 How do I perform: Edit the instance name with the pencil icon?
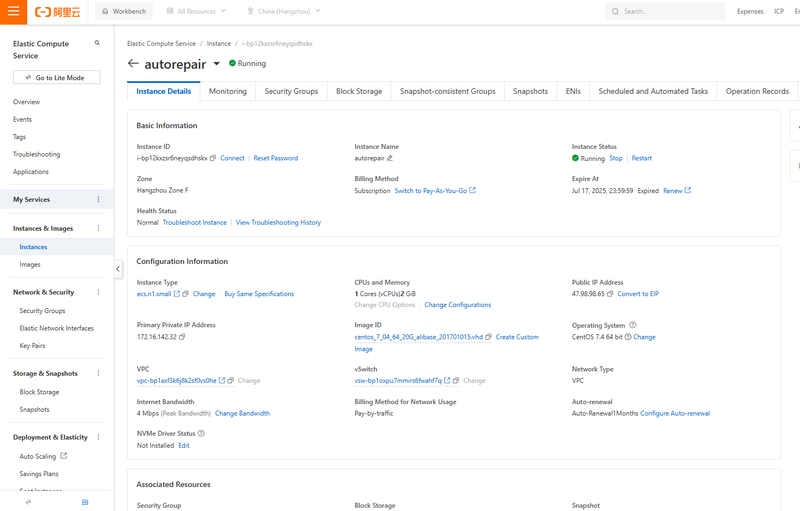point(390,158)
